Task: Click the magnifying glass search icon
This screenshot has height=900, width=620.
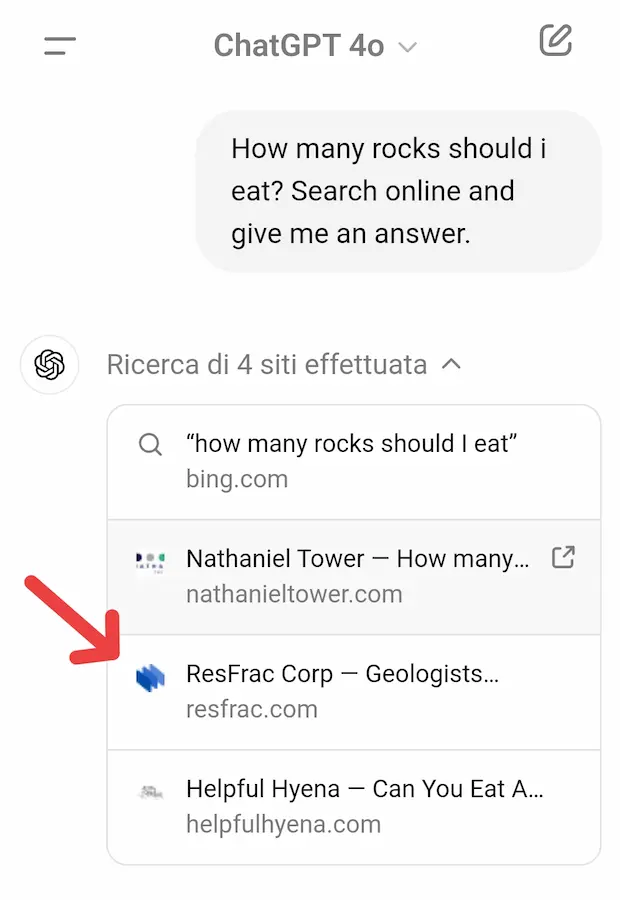Action: (x=150, y=443)
